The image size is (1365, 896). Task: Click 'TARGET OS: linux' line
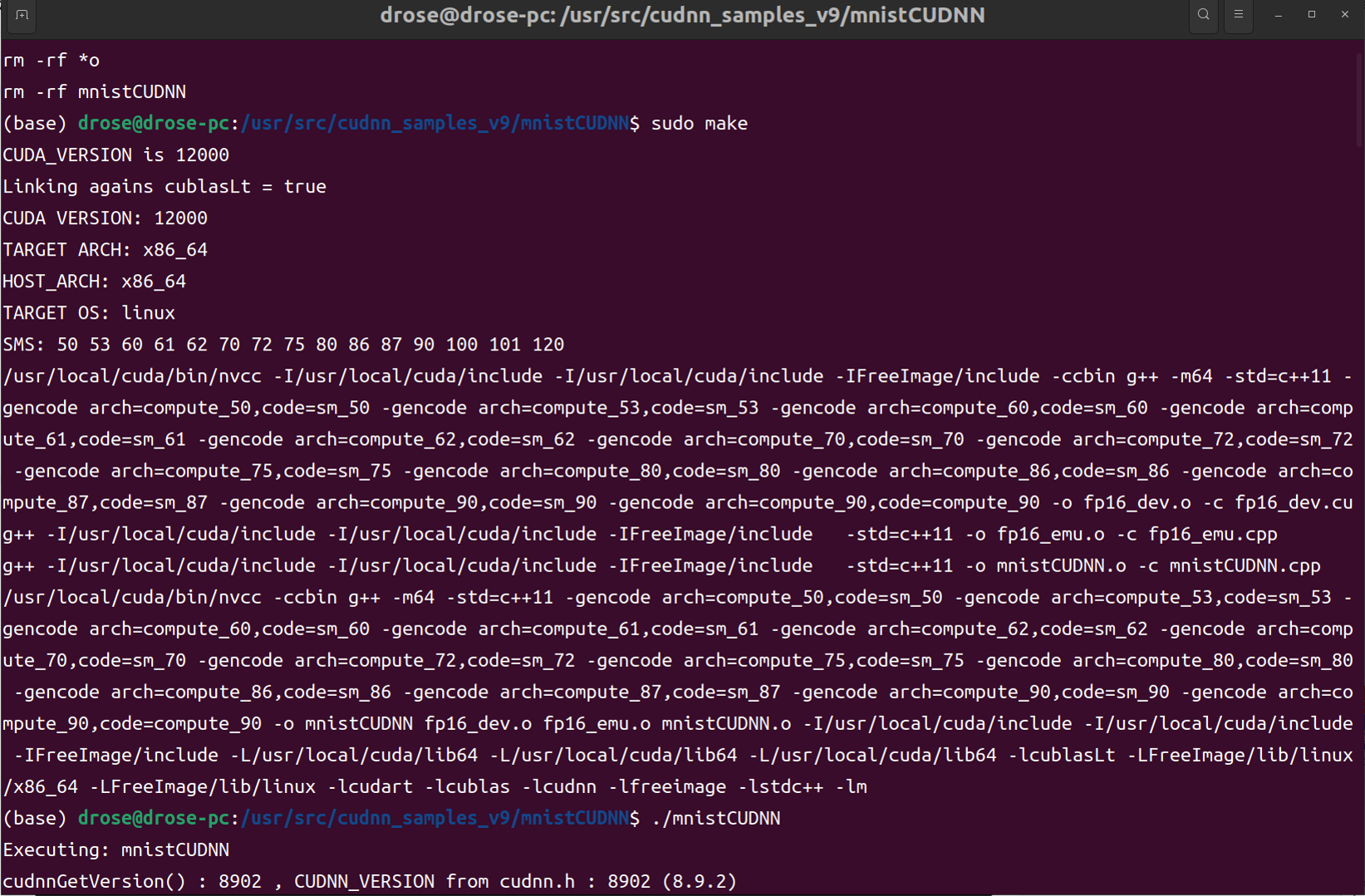(x=89, y=313)
